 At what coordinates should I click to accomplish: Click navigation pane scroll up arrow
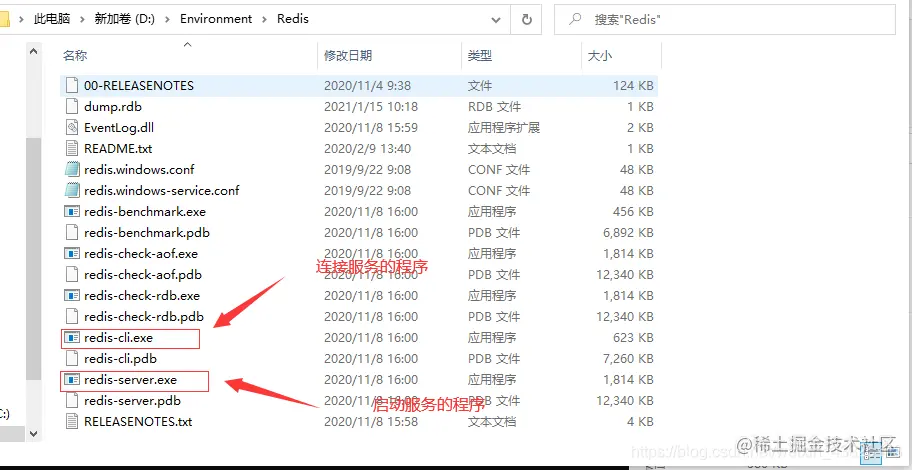tap(33, 51)
